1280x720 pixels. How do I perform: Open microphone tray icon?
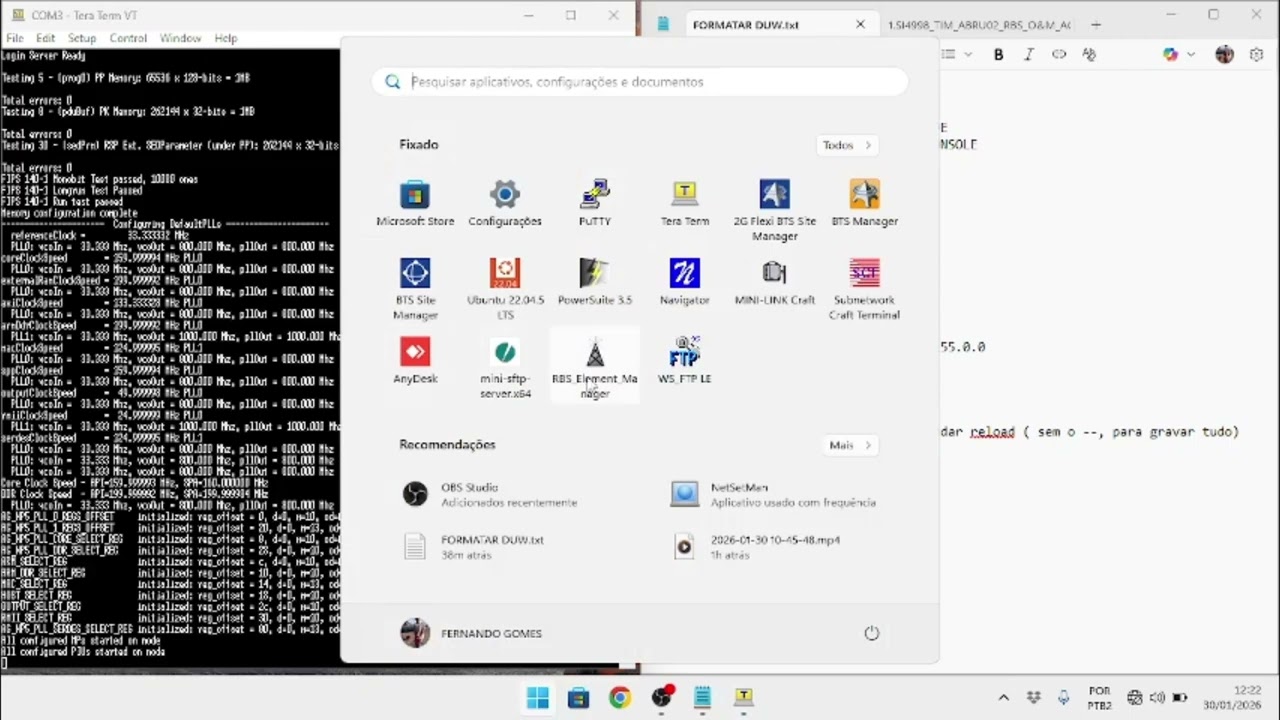[x=1063, y=698]
